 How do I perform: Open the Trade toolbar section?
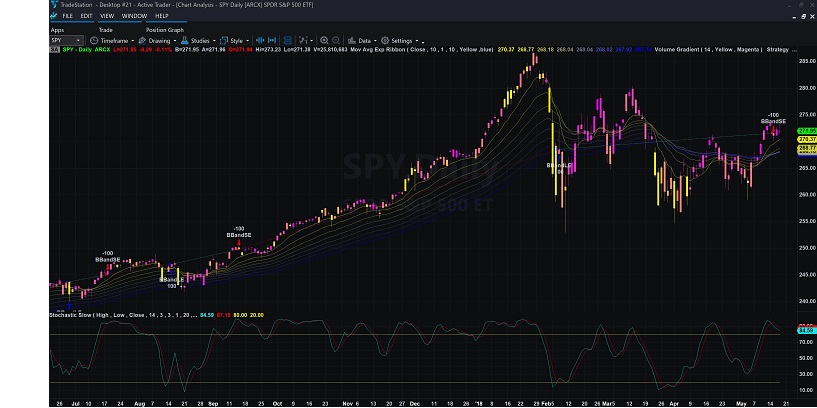click(106, 30)
